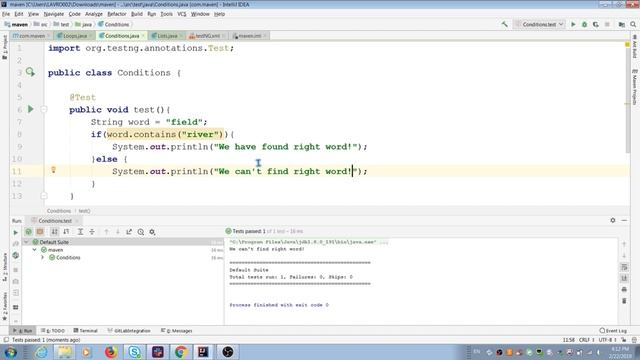The width and height of the screenshot is (640, 360).
Task: Click the run test gutter arrow beside line 6
Action: (x=31, y=109)
